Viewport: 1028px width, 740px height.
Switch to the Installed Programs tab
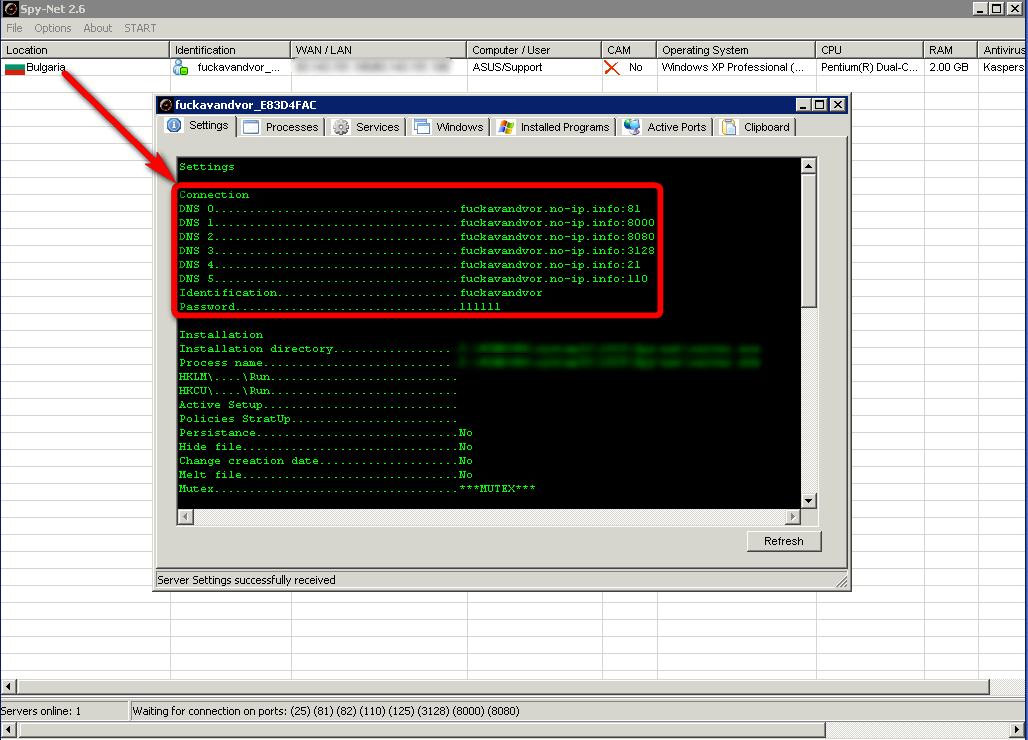click(x=554, y=127)
